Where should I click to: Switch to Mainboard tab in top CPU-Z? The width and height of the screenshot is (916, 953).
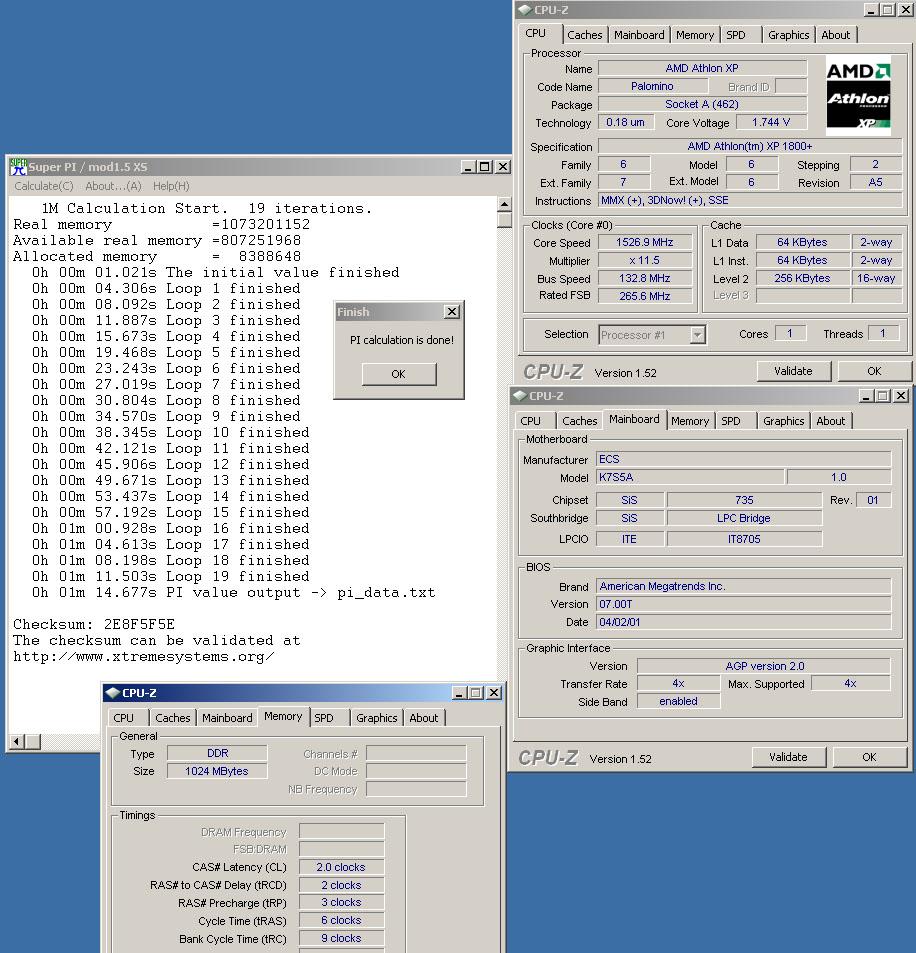tap(639, 35)
